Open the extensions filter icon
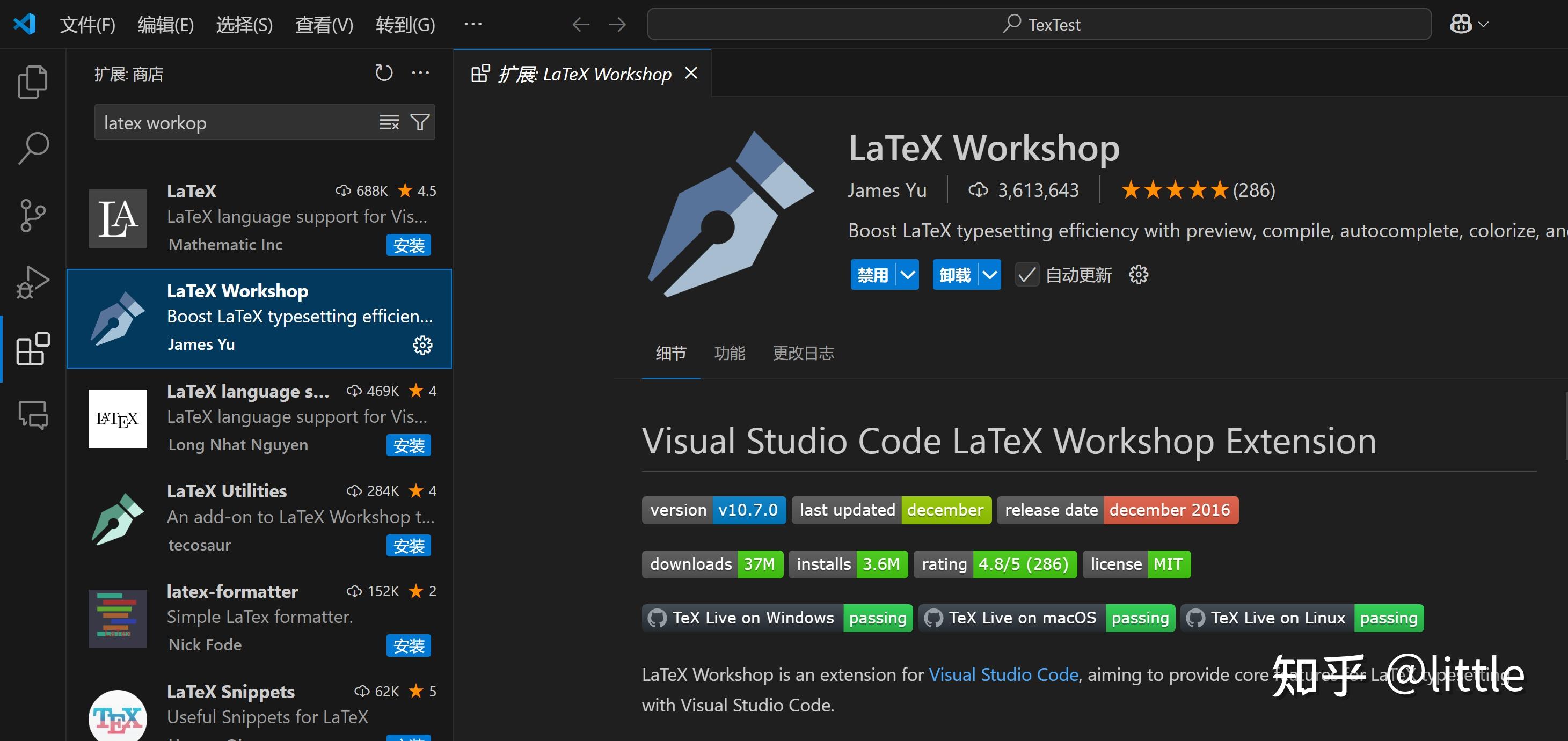This screenshot has width=1568, height=741. [420, 122]
